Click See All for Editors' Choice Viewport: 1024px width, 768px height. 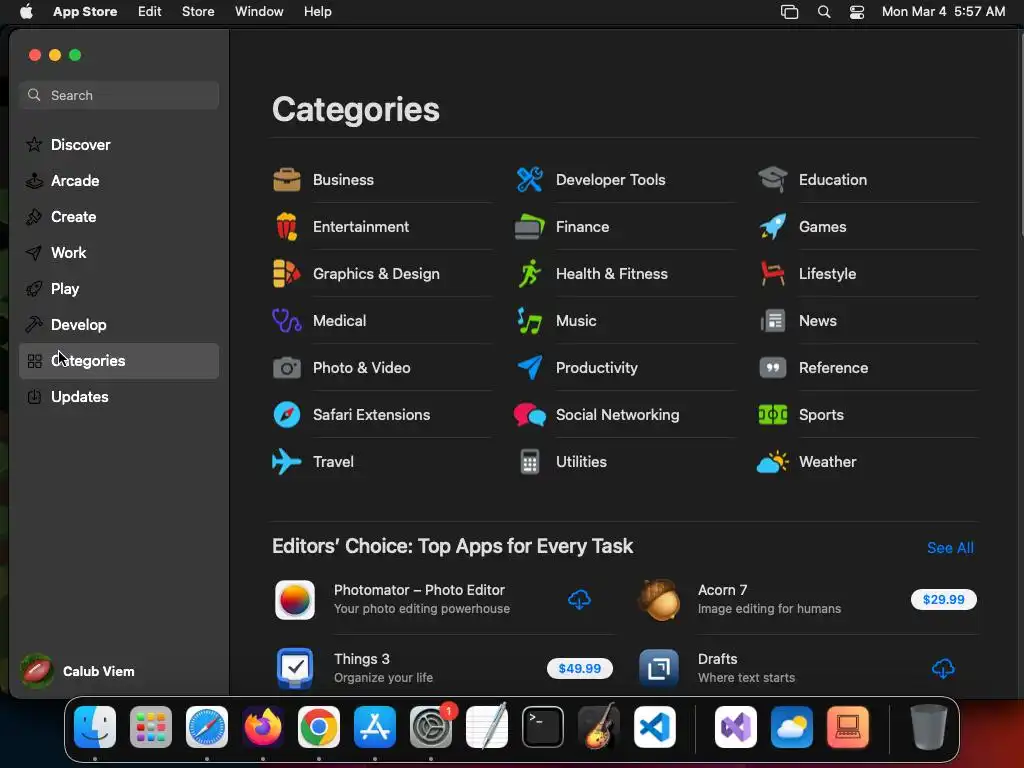coord(950,548)
